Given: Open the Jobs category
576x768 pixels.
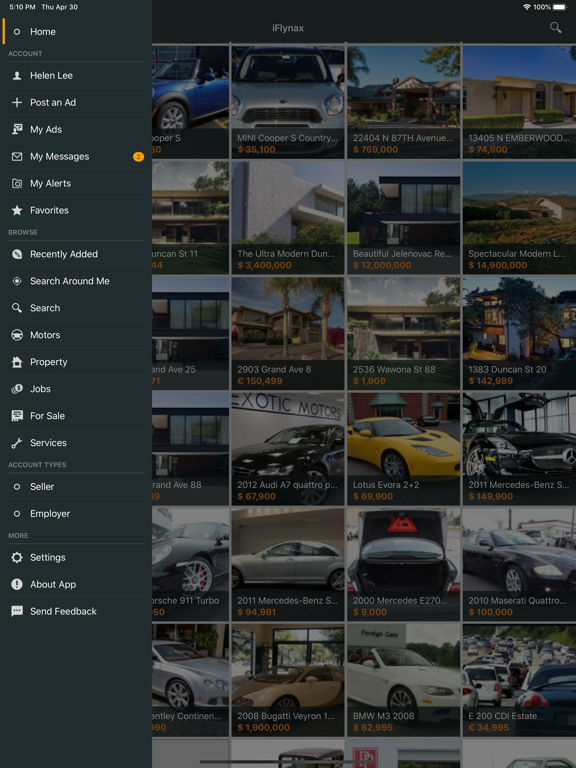Looking at the screenshot, I should pos(76,389).
